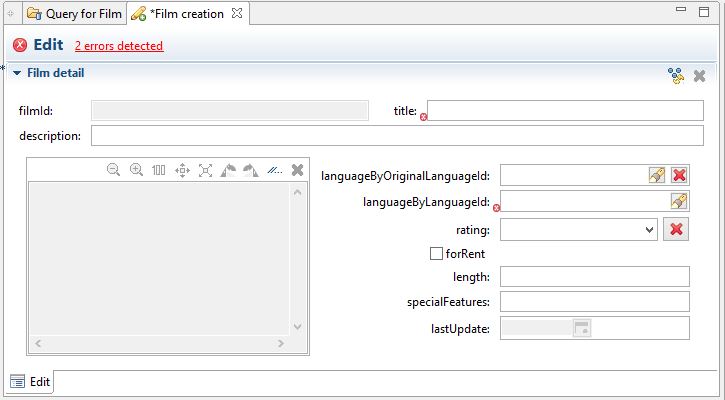
Task: Rotate image counterclockwise in viewer toolbar
Action: (x=228, y=170)
